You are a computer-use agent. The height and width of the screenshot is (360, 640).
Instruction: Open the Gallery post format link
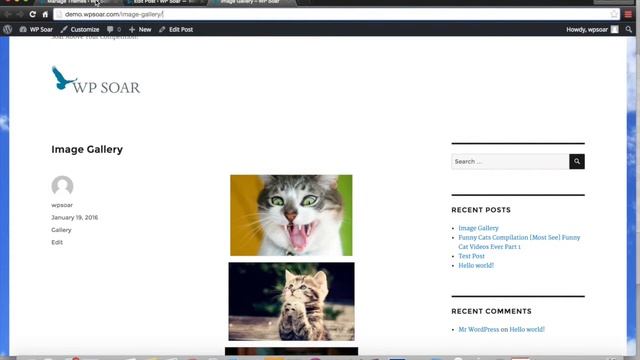(61, 230)
